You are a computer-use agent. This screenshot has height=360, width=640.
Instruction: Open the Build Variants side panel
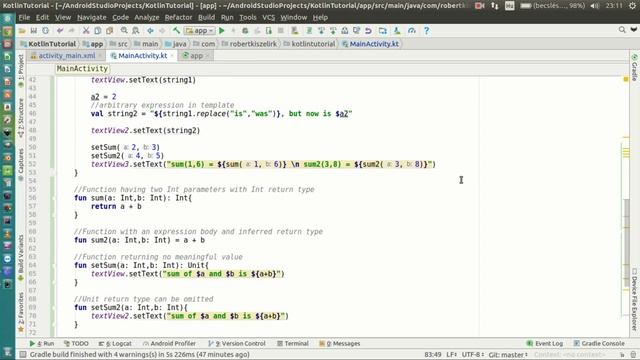click(x=21, y=257)
